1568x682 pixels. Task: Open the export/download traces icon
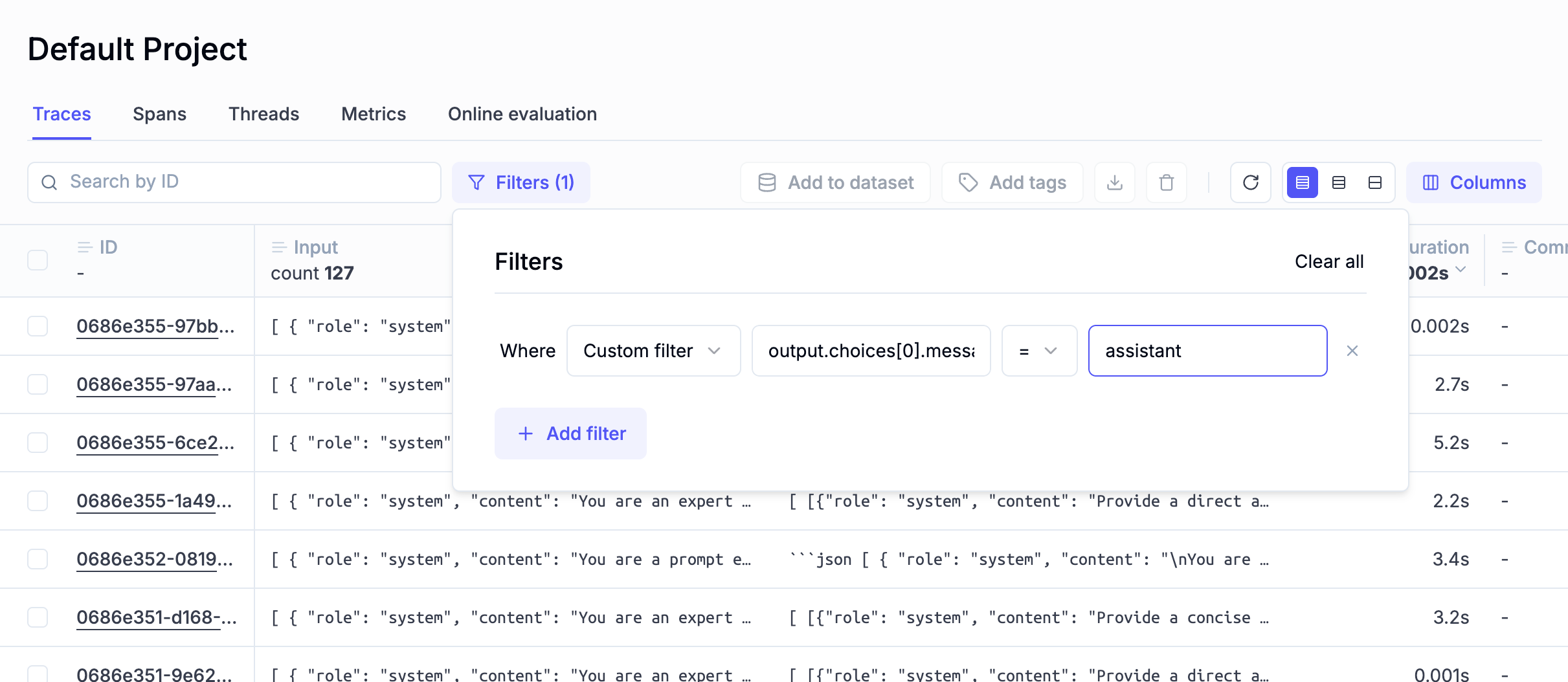click(x=1115, y=182)
